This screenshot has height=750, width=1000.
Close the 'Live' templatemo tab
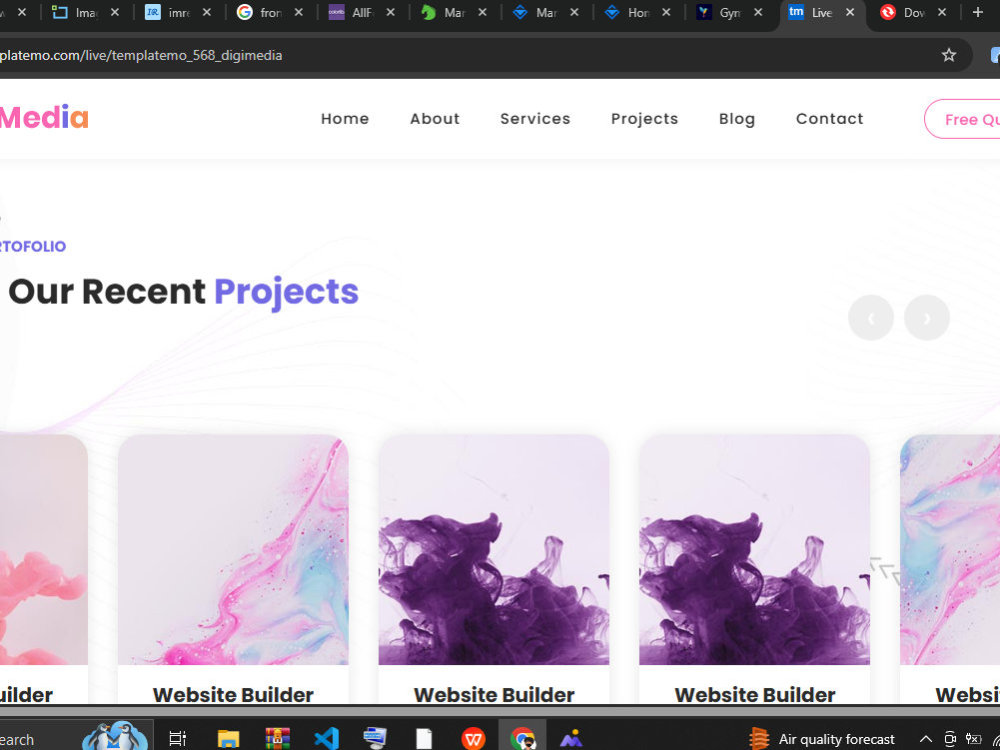tap(849, 12)
